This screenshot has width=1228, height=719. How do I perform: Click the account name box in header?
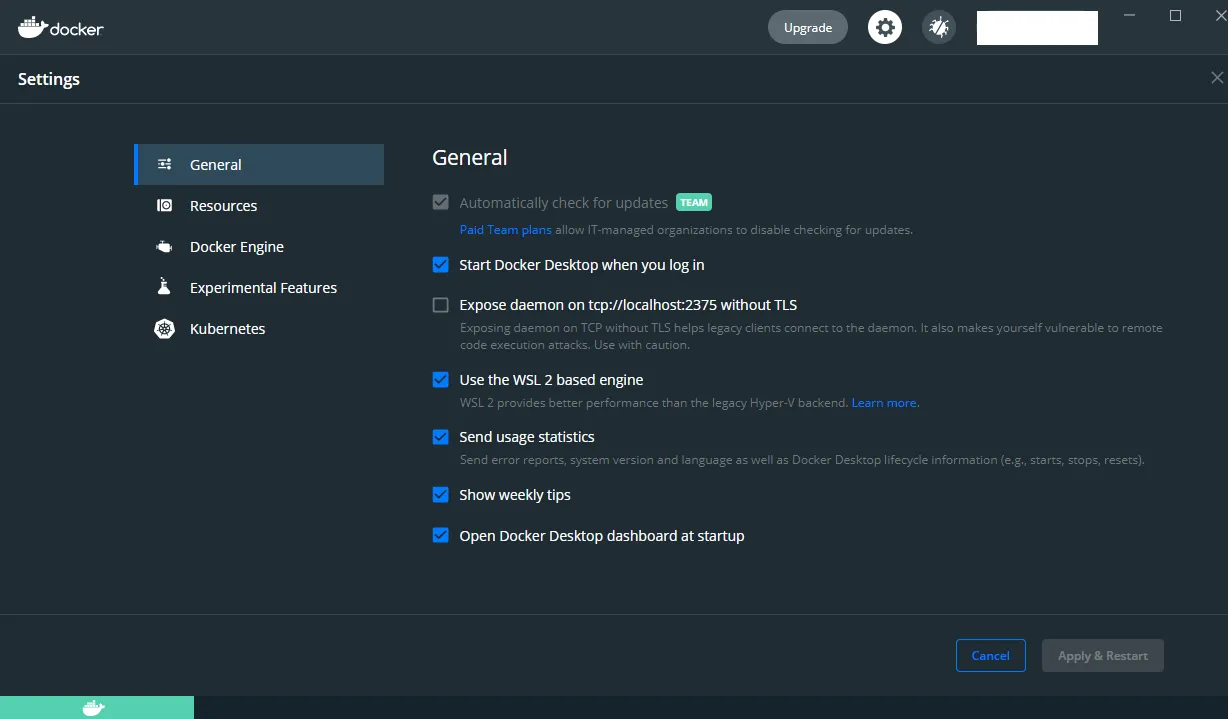tap(1037, 27)
